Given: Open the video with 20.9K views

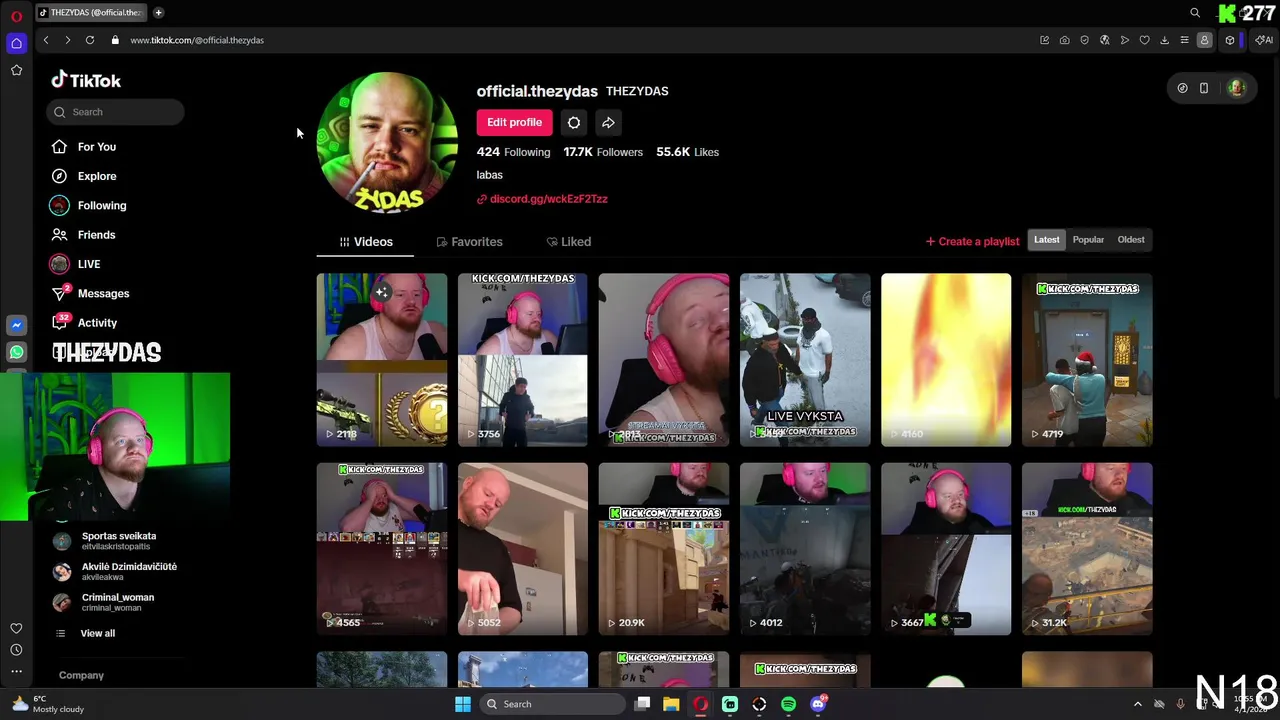Looking at the screenshot, I should pyautogui.click(x=664, y=549).
